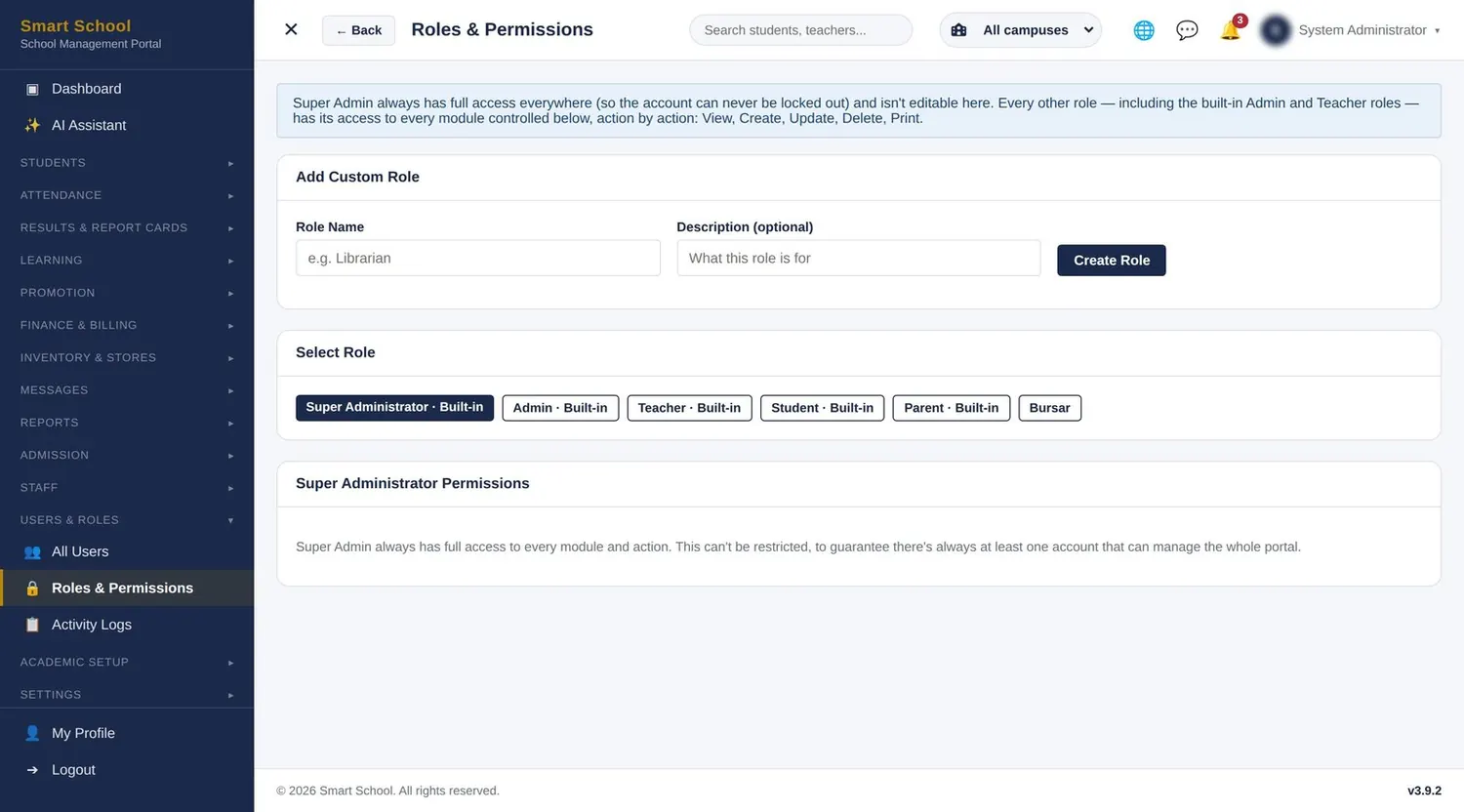Expand the Finance & Billing section
This screenshot has height=812, width=1464.
tap(127, 325)
